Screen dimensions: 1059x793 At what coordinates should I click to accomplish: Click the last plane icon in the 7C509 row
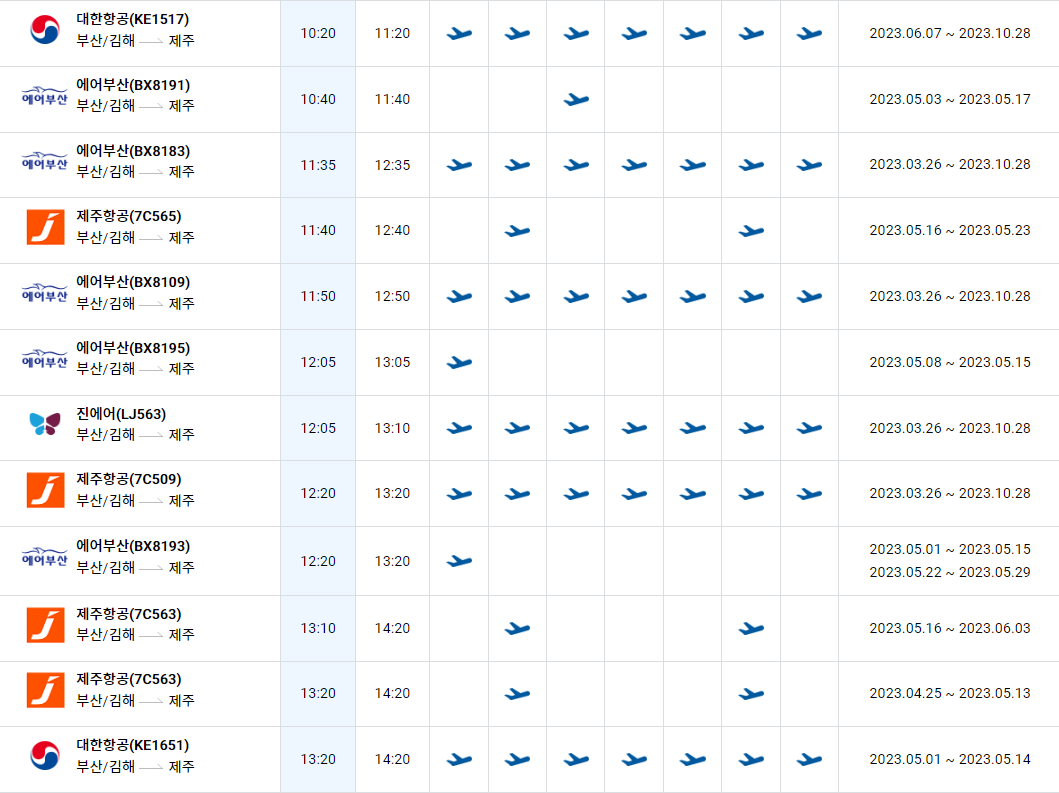click(809, 494)
